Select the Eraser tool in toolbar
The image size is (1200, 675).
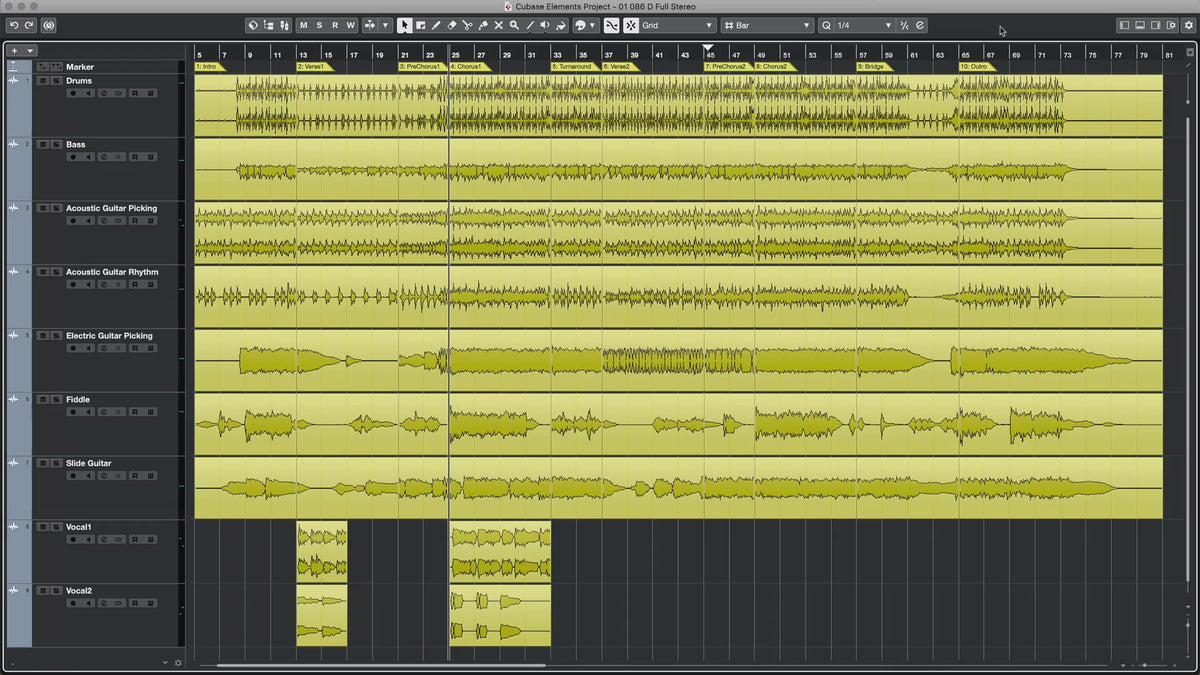[x=451, y=25]
